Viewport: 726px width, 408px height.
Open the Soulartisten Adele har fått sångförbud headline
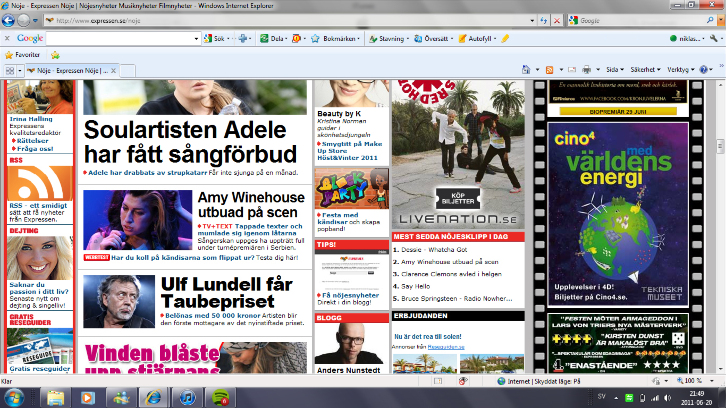(x=190, y=142)
